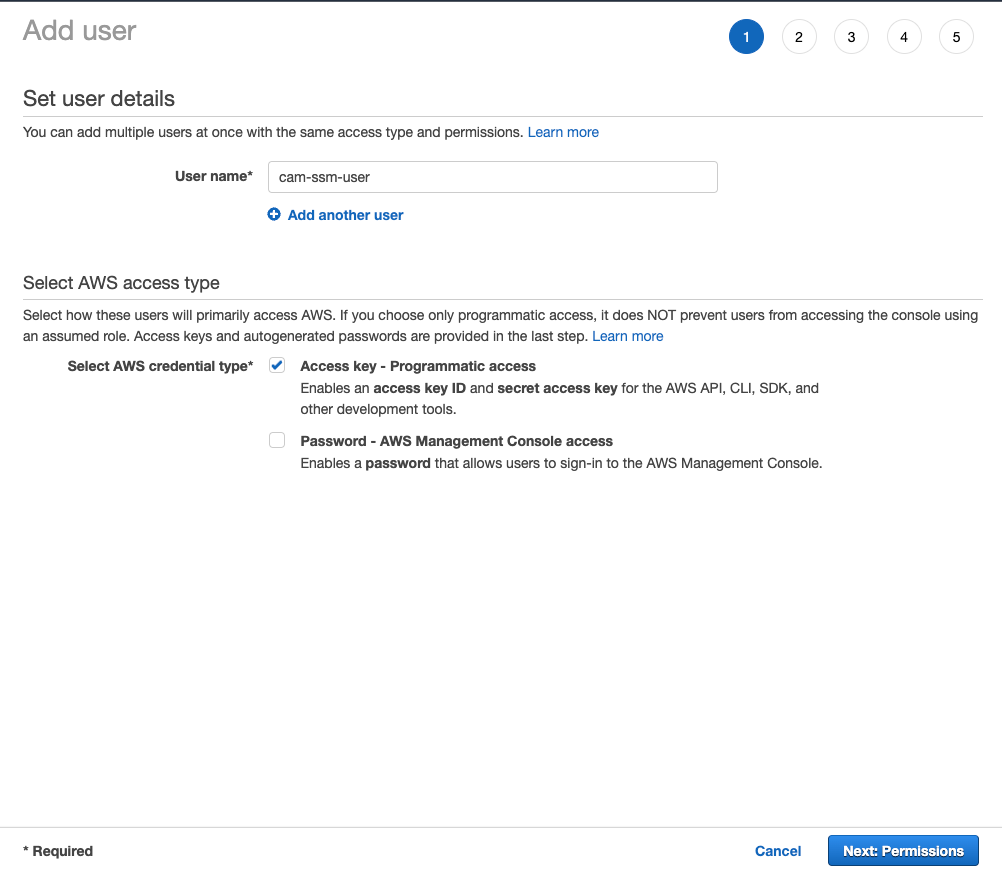
Task: Uncheck Access key - Programmatic access
Action: point(277,365)
